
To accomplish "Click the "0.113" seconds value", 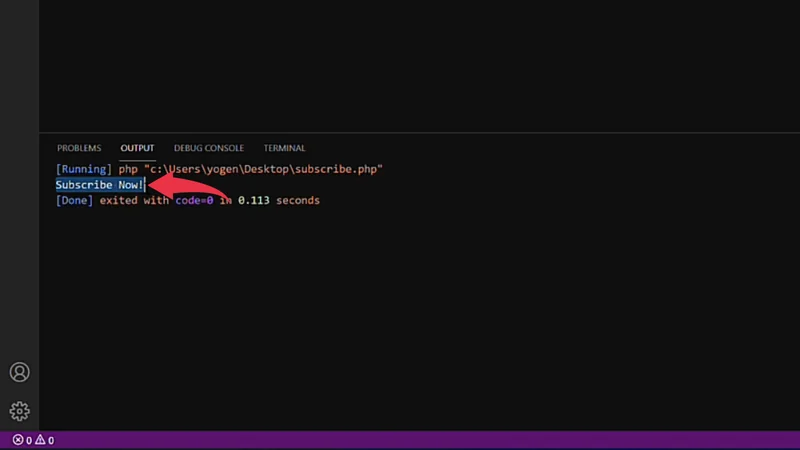I will point(254,200).
